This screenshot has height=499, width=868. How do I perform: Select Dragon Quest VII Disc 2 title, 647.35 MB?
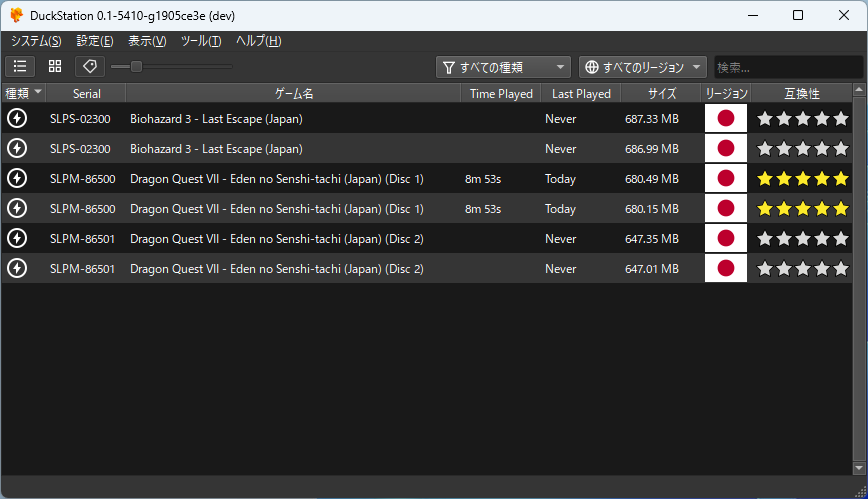277,238
